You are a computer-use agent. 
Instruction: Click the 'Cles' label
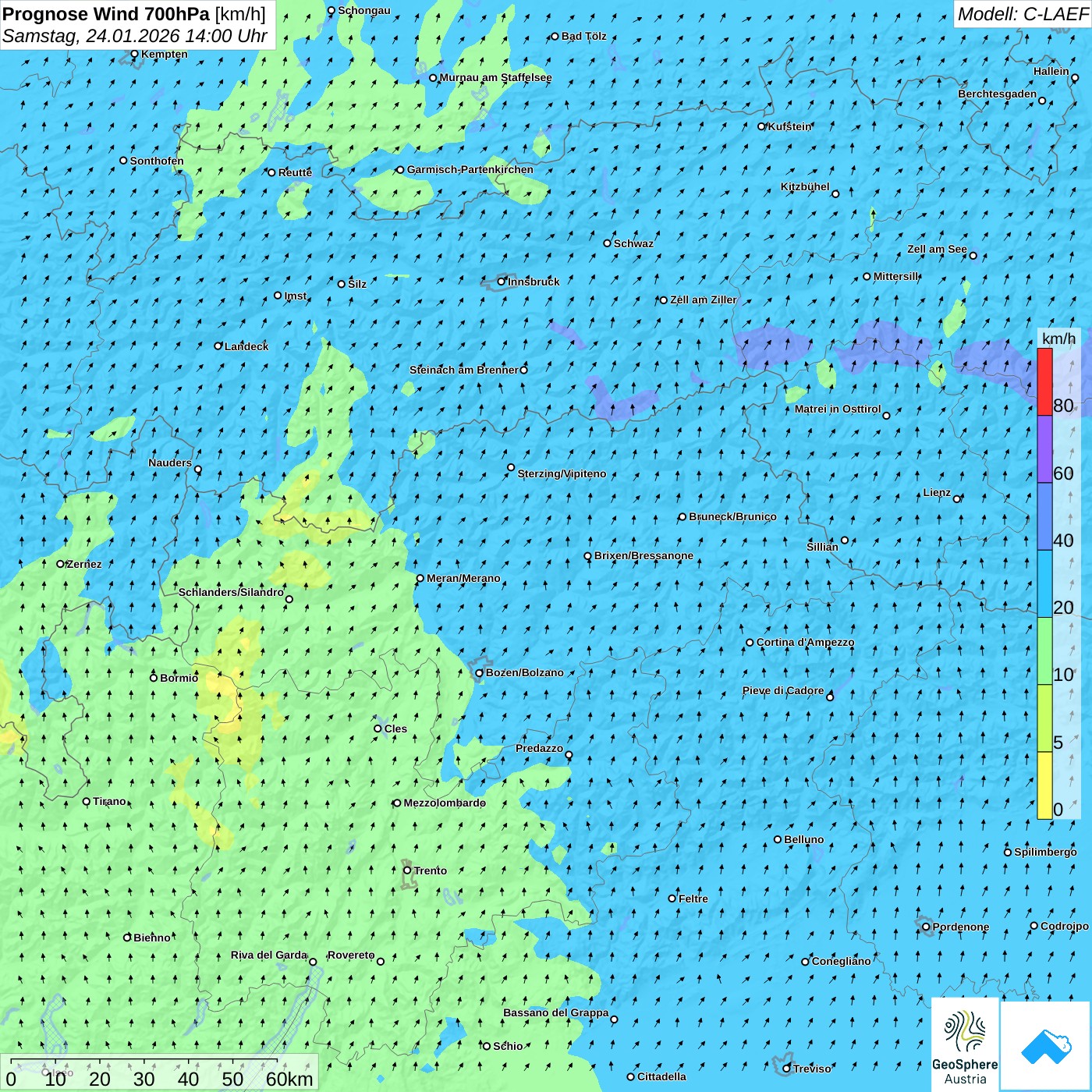click(395, 729)
